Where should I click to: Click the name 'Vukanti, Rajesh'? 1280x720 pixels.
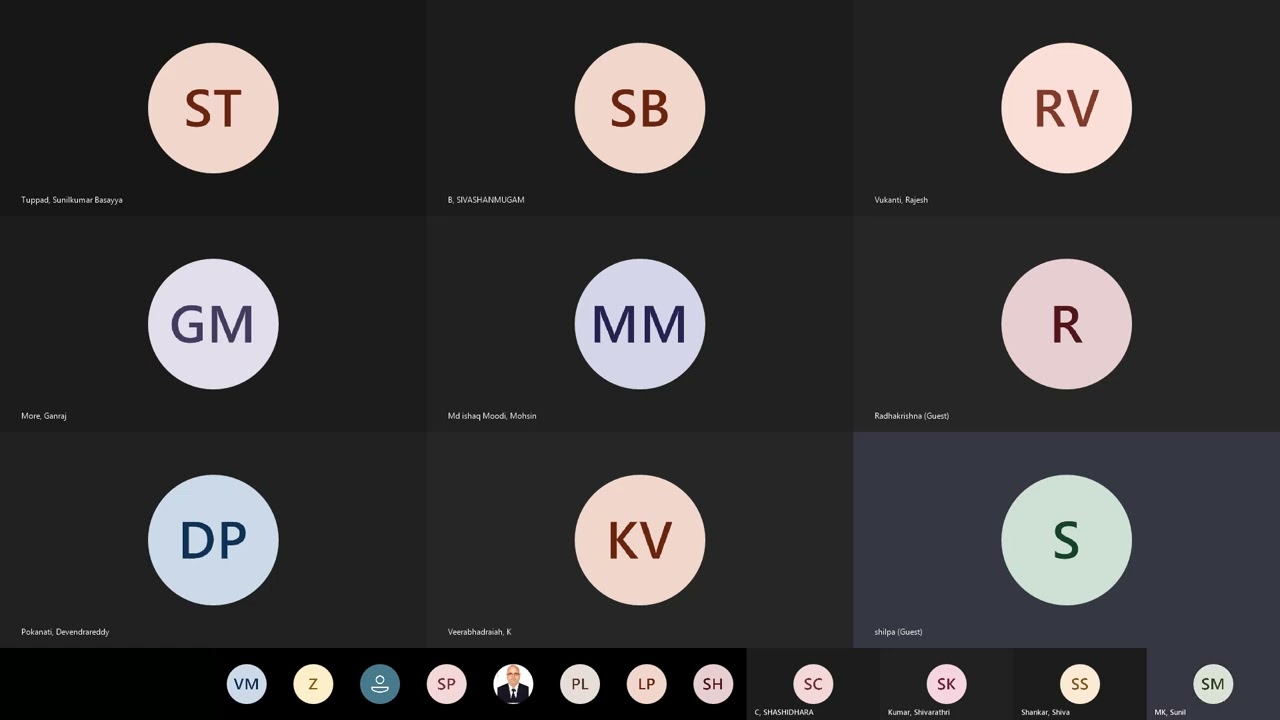point(901,200)
